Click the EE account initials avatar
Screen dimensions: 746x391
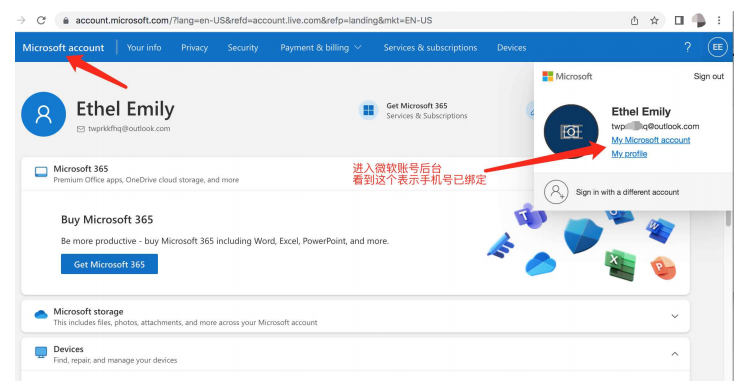pyautogui.click(x=717, y=47)
